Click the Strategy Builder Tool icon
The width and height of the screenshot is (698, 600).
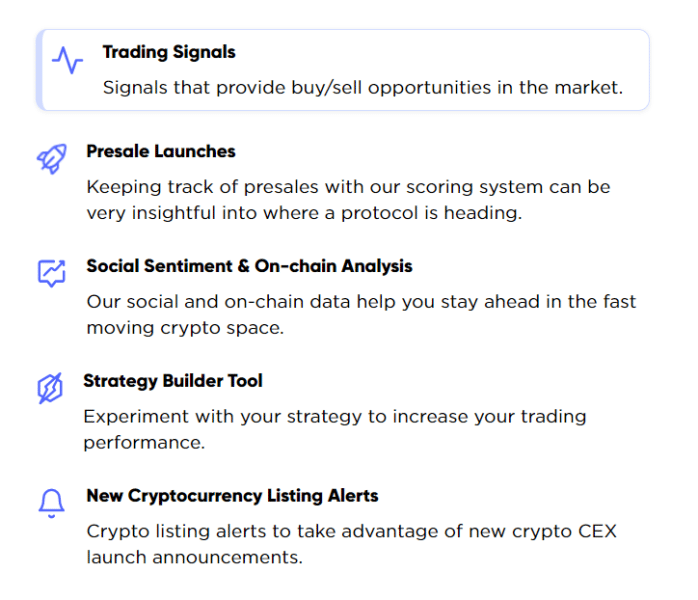click(x=50, y=388)
